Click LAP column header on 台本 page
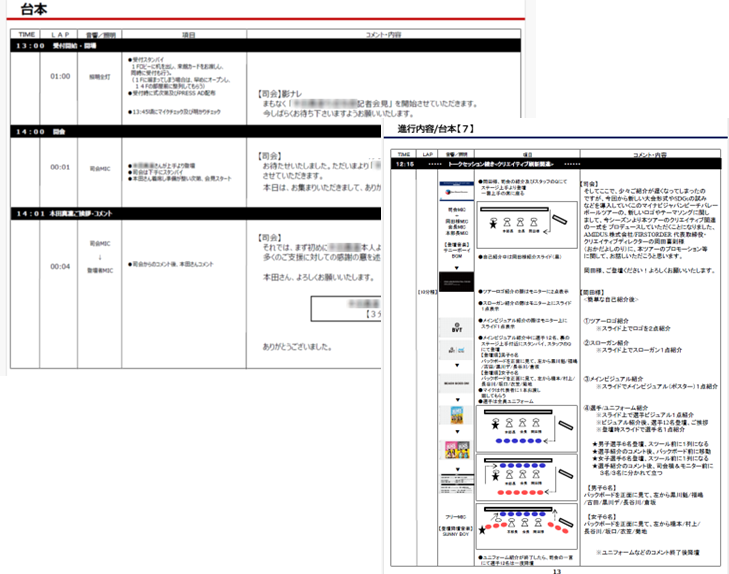The width and height of the screenshot is (729, 574). click(60, 34)
